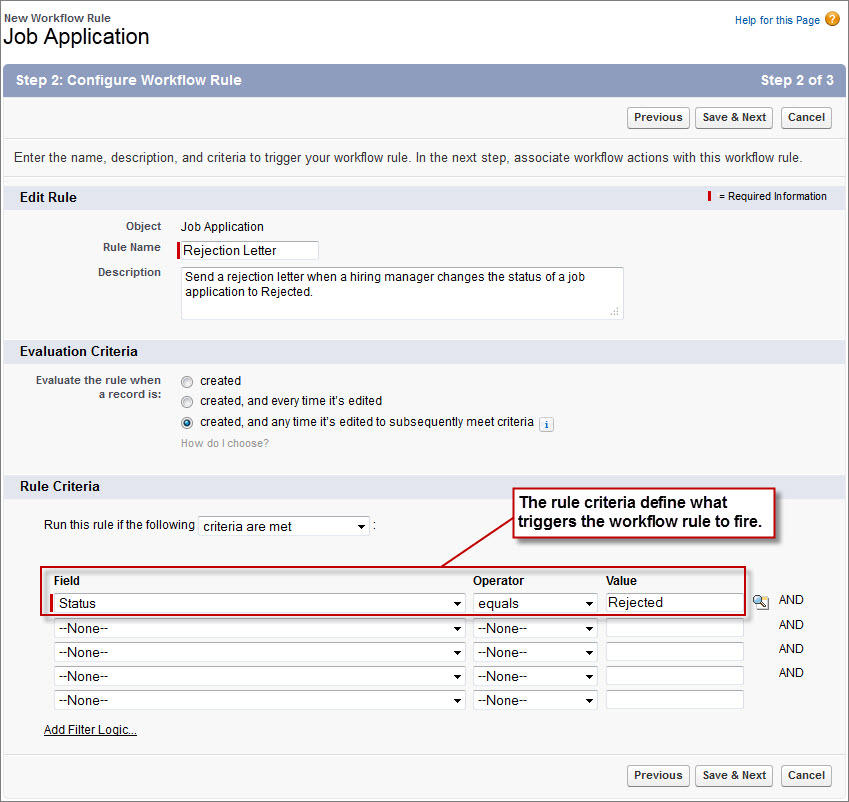Select 'created, and any time it's edited to subsequently meet criteria'

tap(187, 422)
